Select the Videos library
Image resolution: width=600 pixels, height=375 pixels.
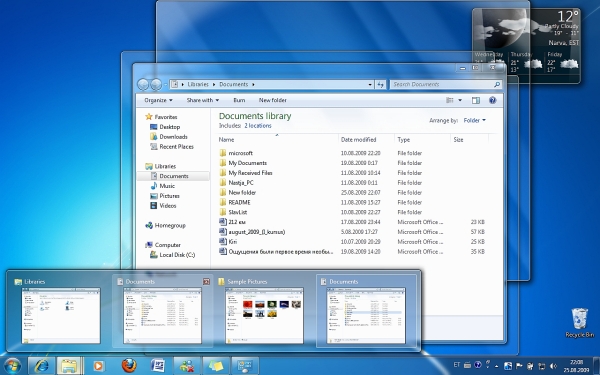(168, 206)
